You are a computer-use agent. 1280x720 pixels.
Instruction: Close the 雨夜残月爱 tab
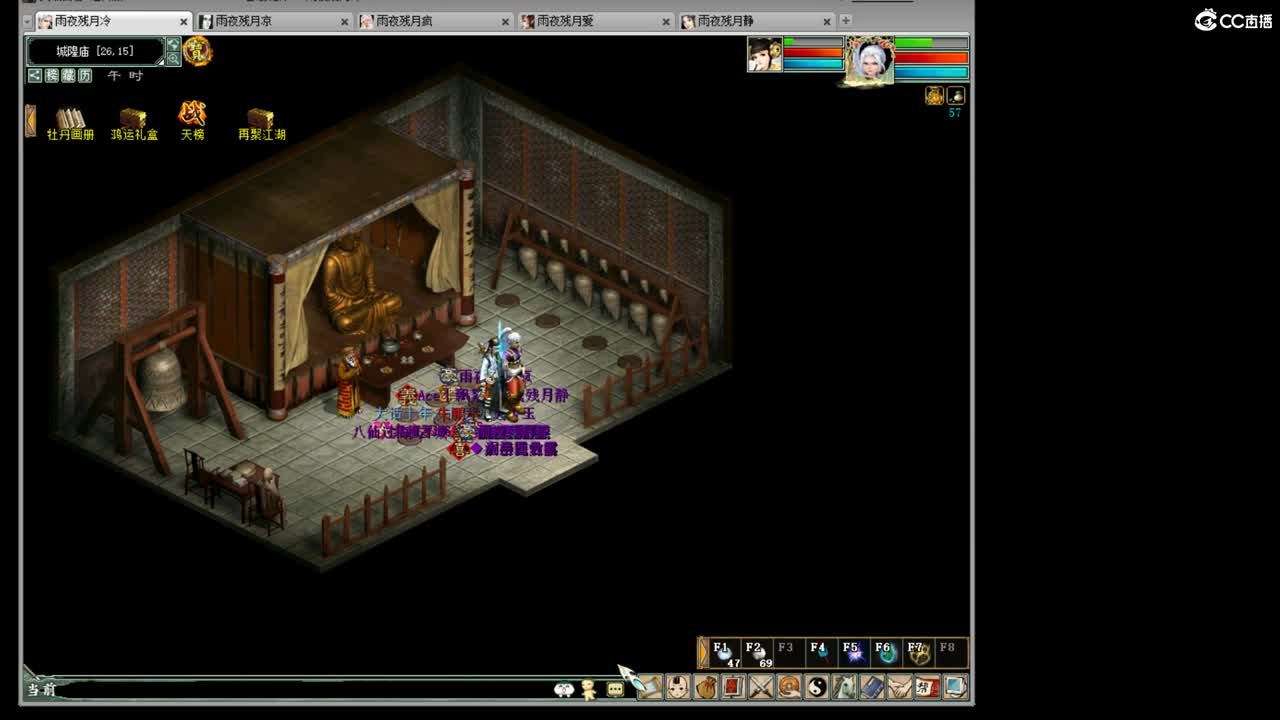click(x=666, y=21)
